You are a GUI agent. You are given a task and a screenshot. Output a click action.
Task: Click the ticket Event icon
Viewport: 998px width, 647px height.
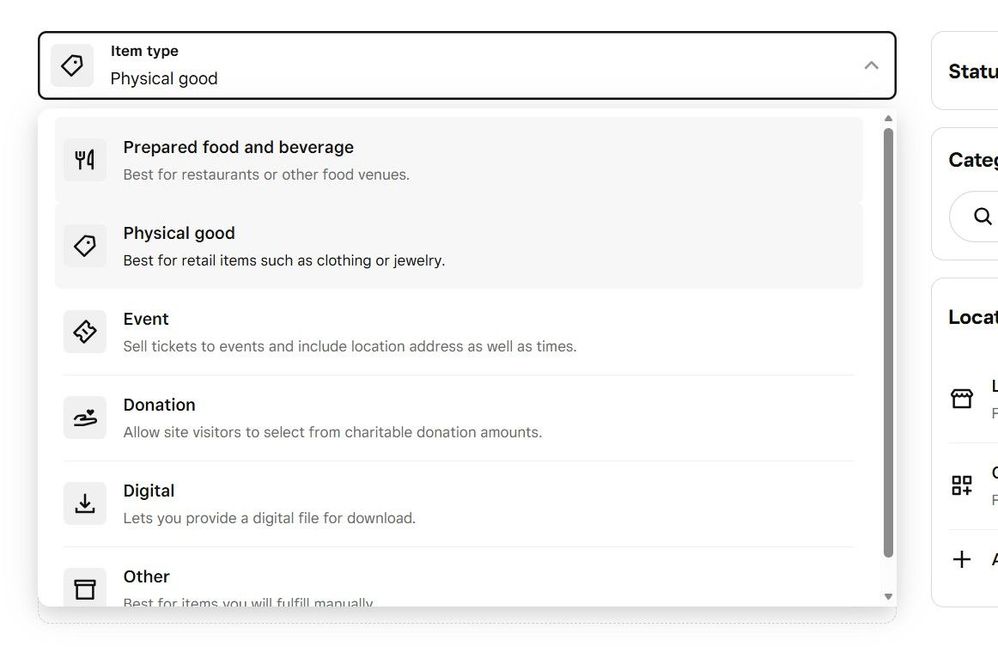click(x=85, y=332)
